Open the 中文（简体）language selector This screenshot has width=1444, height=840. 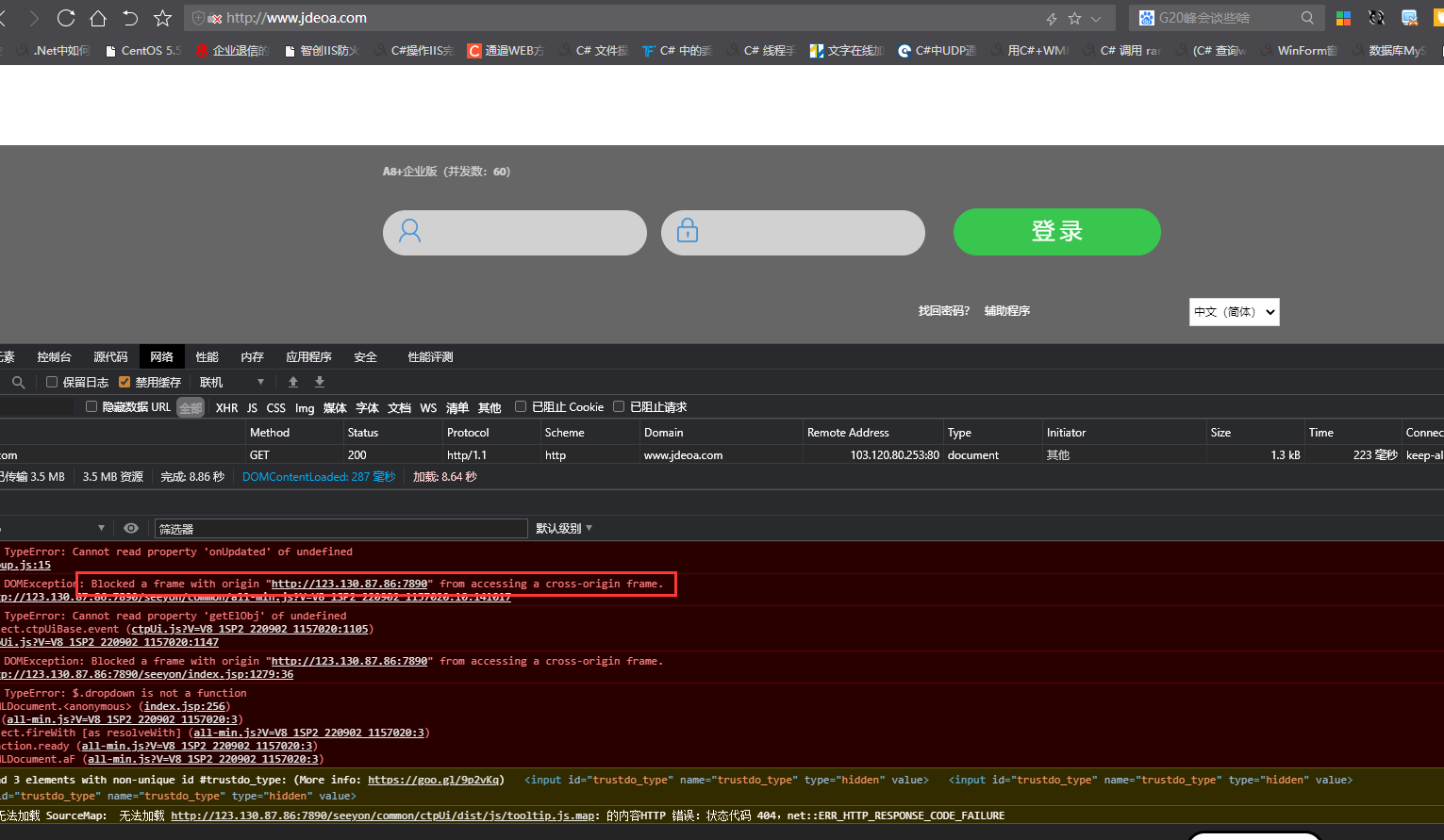[x=1234, y=312]
